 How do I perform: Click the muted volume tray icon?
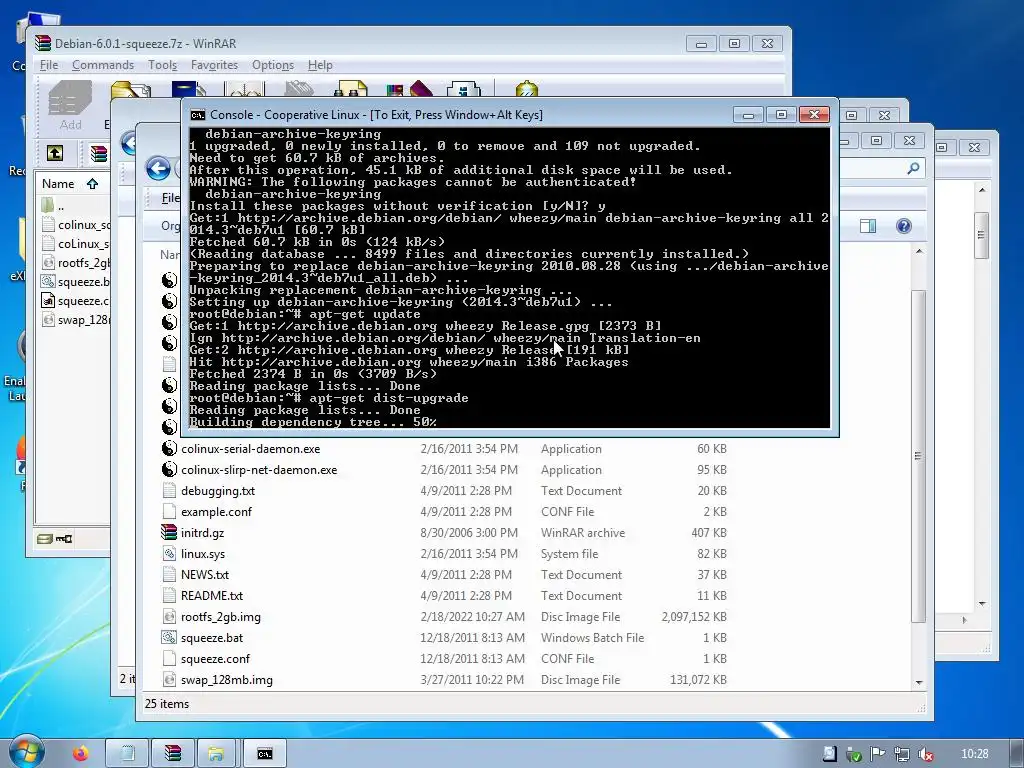pos(925,754)
